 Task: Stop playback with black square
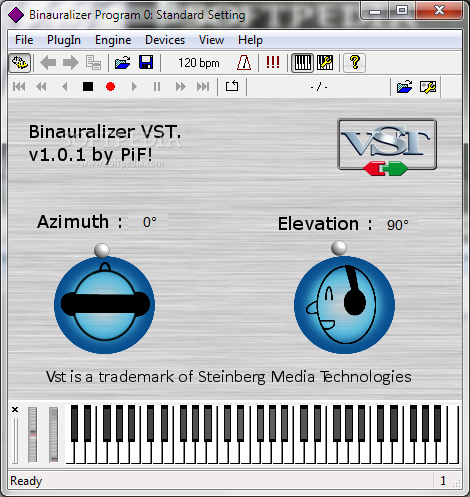pyautogui.click(x=88, y=87)
